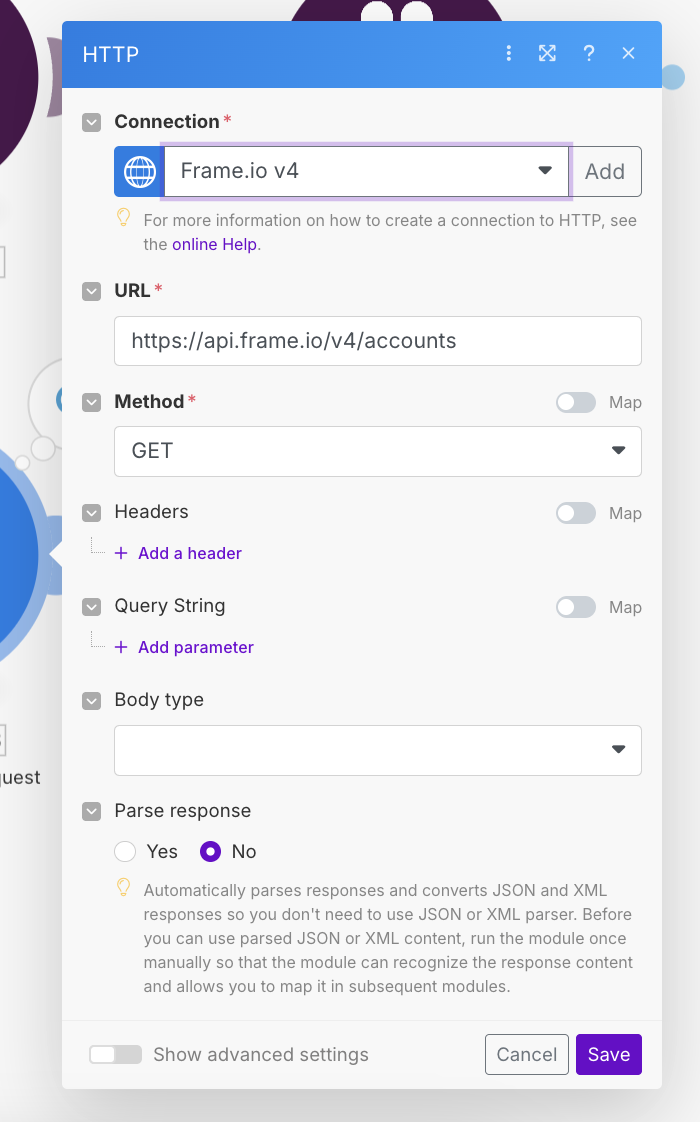Toggle Map switch for Method
The width and height of the screenshot is (700, 1122).
coord(576,403)
